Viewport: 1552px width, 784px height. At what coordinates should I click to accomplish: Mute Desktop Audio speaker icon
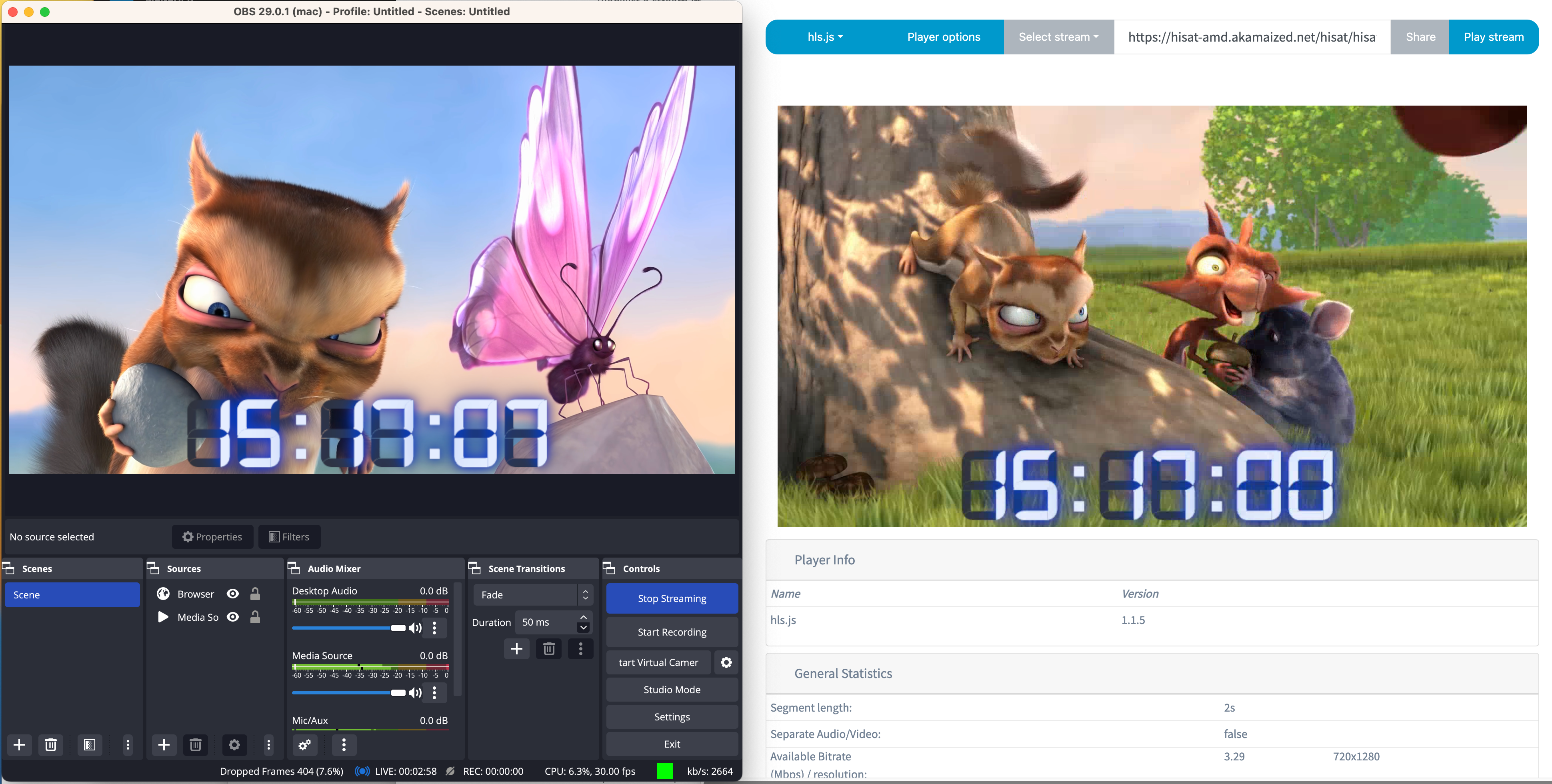click(415, 628)
